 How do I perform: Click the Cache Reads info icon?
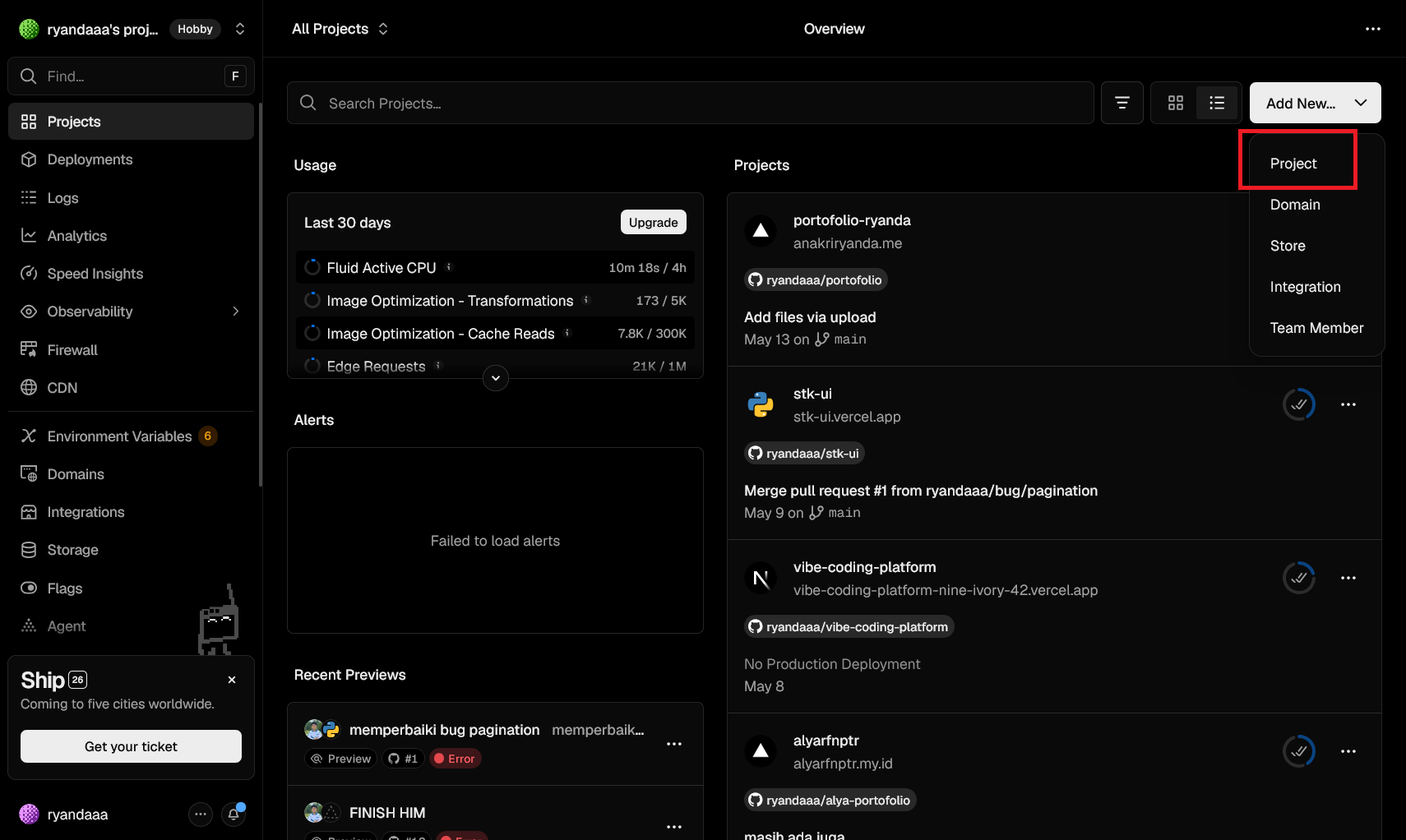(567, 333)
